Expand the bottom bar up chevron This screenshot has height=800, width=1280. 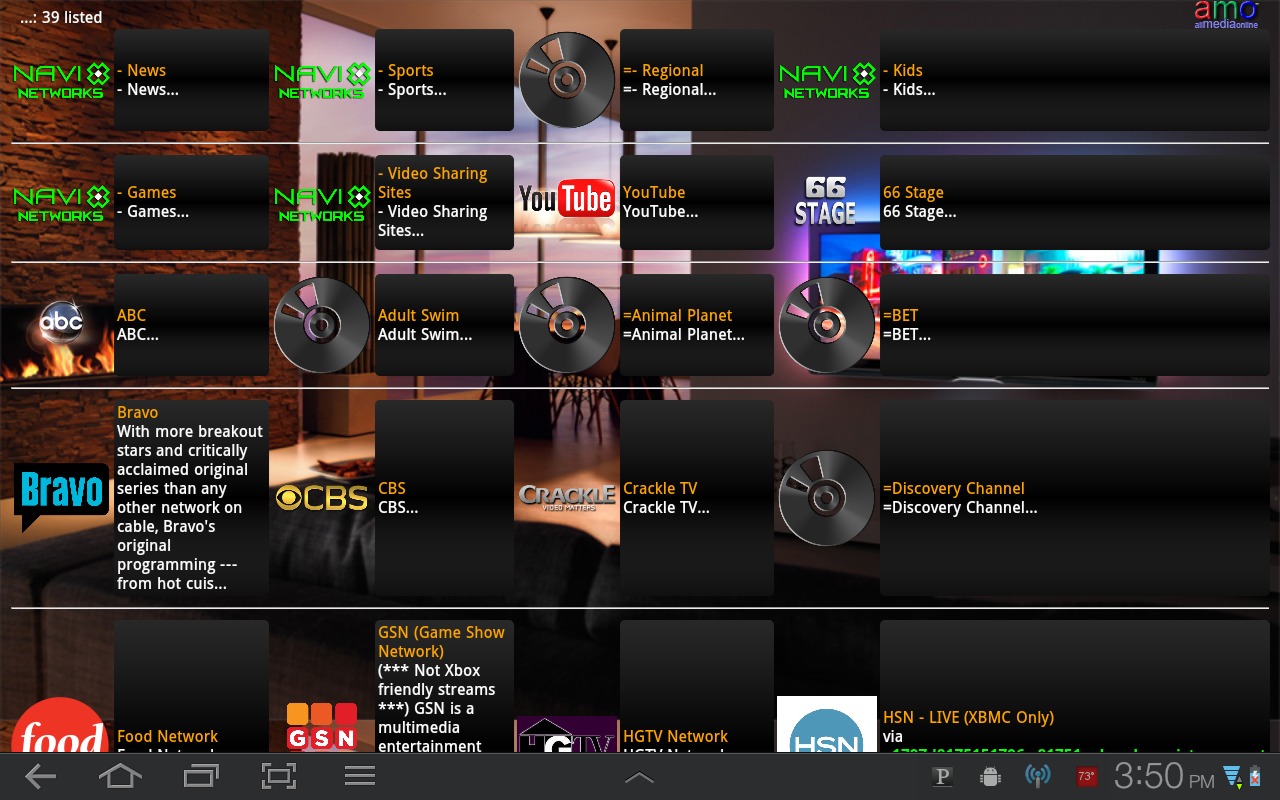[x=639, y=777]
